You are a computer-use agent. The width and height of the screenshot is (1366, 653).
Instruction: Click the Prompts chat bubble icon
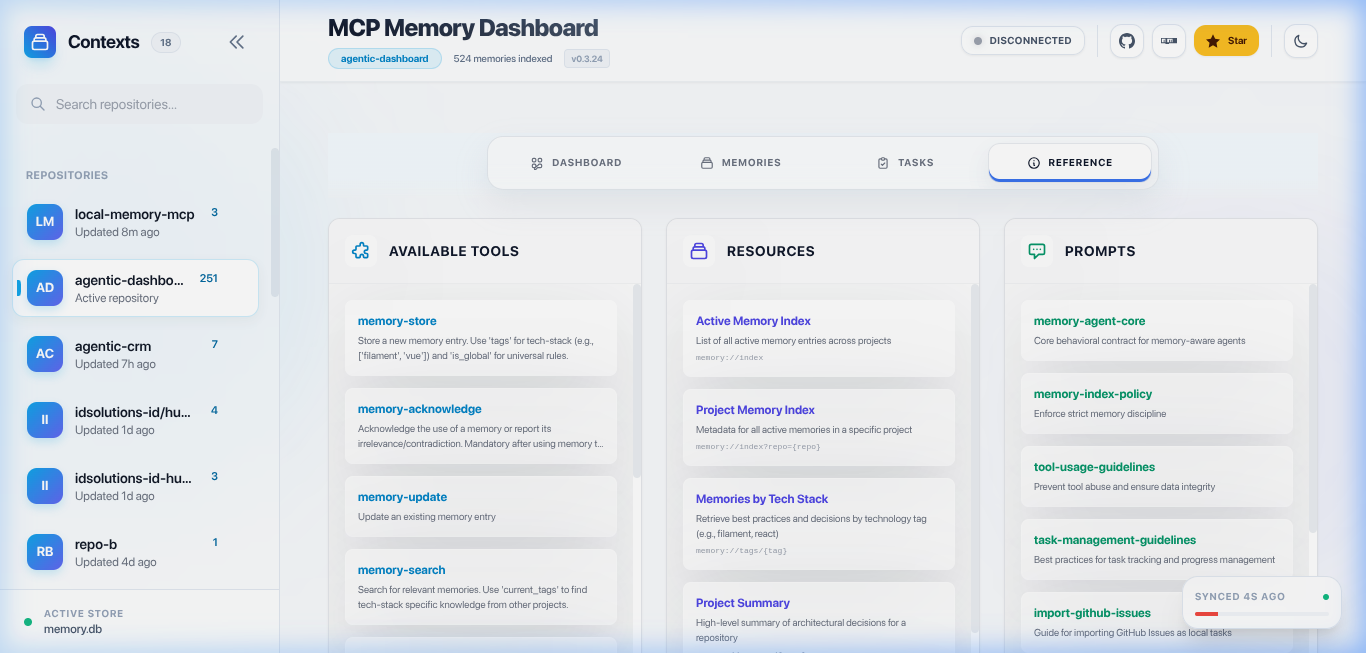pos(1037,251)
